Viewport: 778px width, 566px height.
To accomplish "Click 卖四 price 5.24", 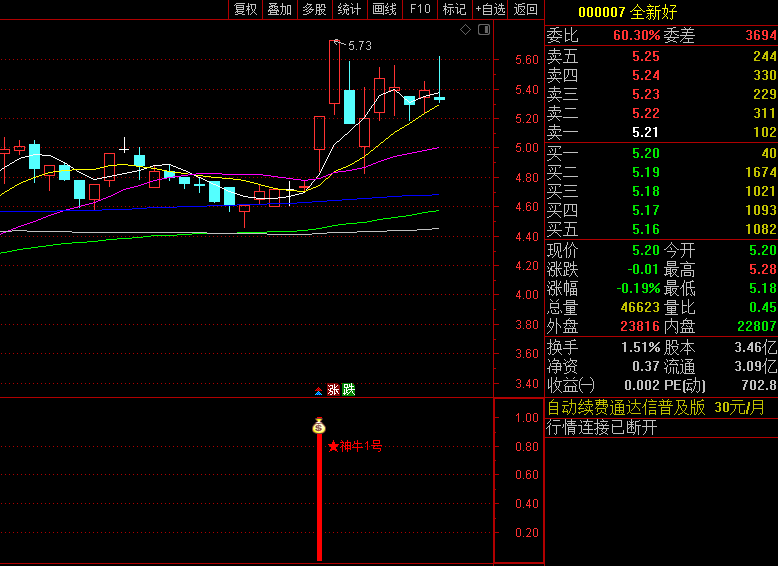I will tap(646, 75).
